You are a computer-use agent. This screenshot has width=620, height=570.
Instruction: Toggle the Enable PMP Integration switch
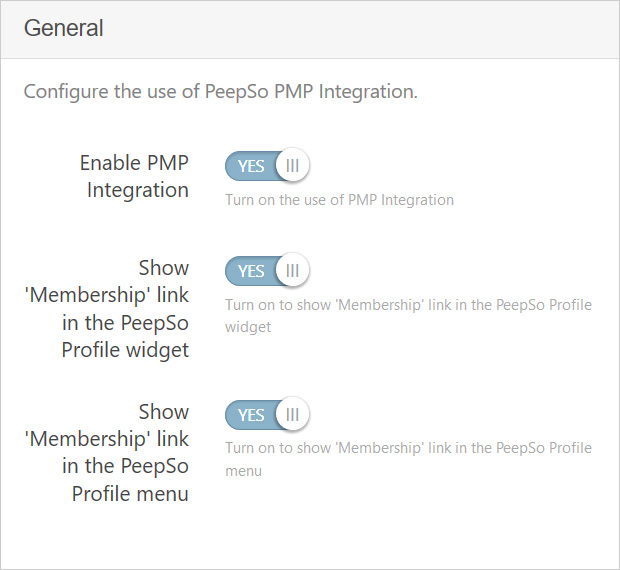coord(267,166)
